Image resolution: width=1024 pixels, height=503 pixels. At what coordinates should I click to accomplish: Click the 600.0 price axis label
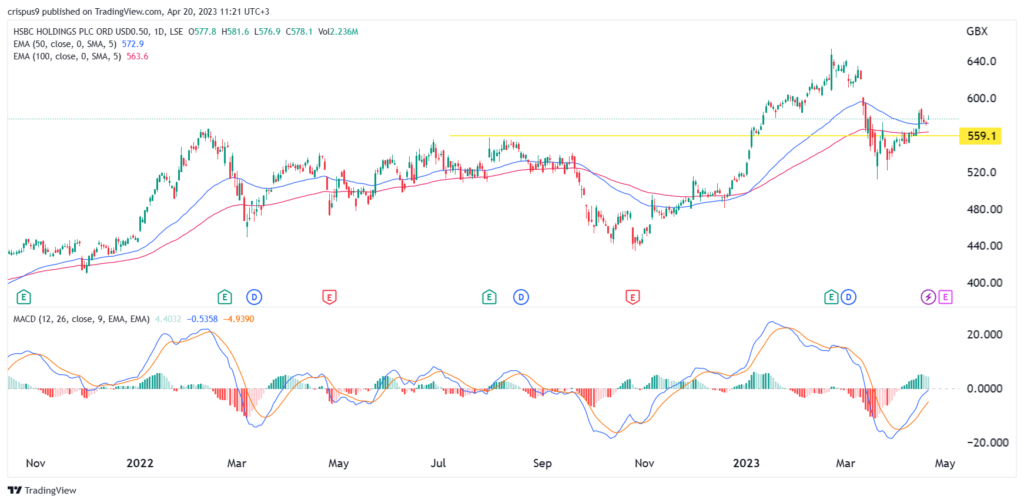tap(980, 99)
